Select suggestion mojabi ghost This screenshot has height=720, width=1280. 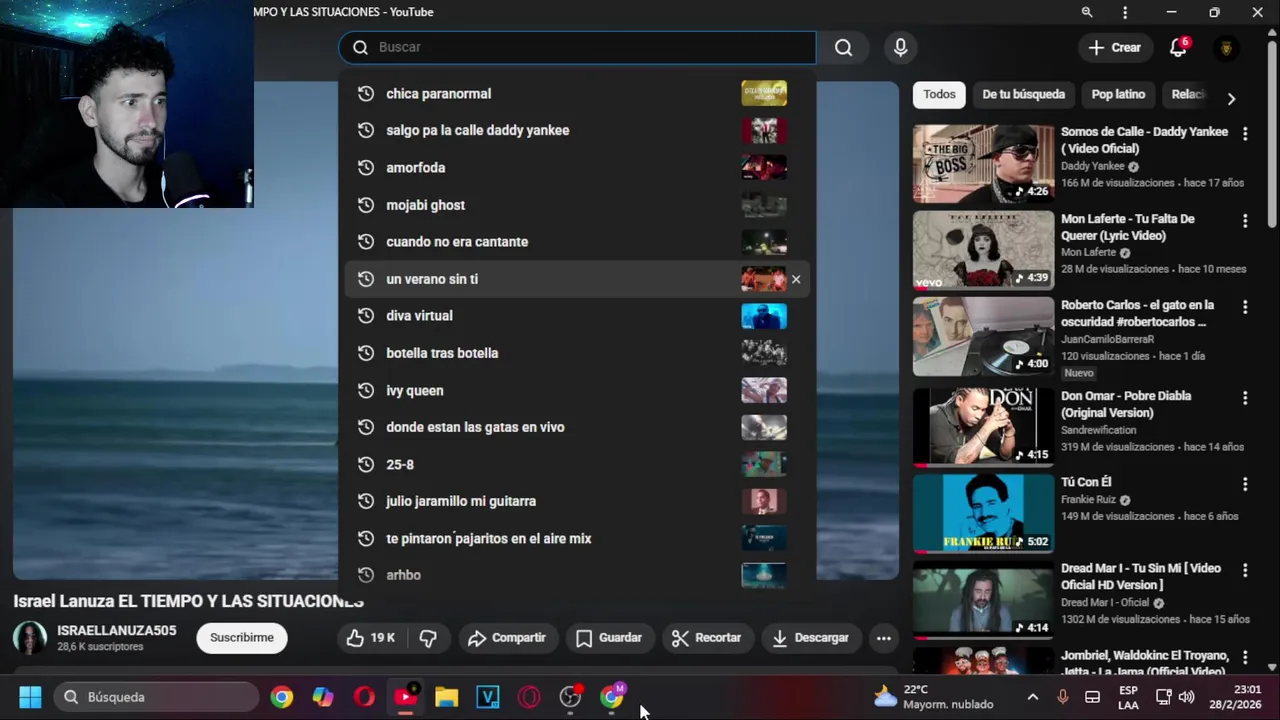coord(576,205)
